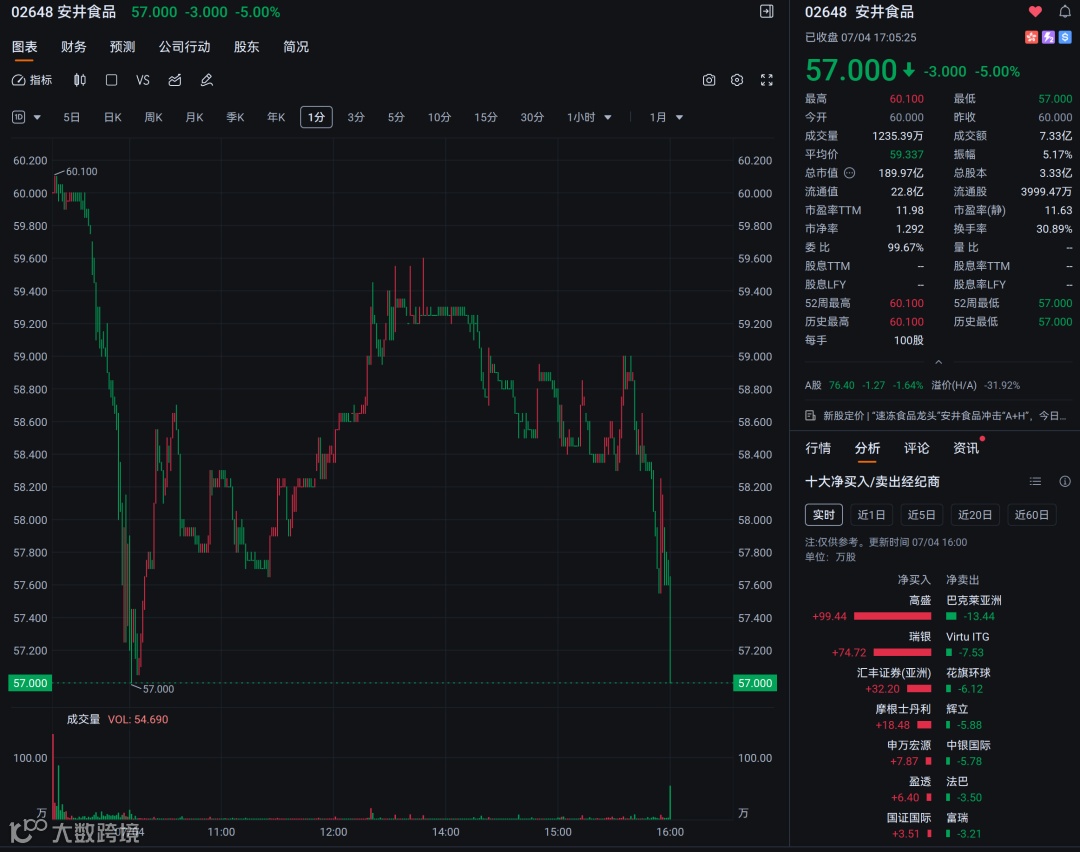
Task: Click the Virtu ITG net-sell row
Action: tap(968, 645)
